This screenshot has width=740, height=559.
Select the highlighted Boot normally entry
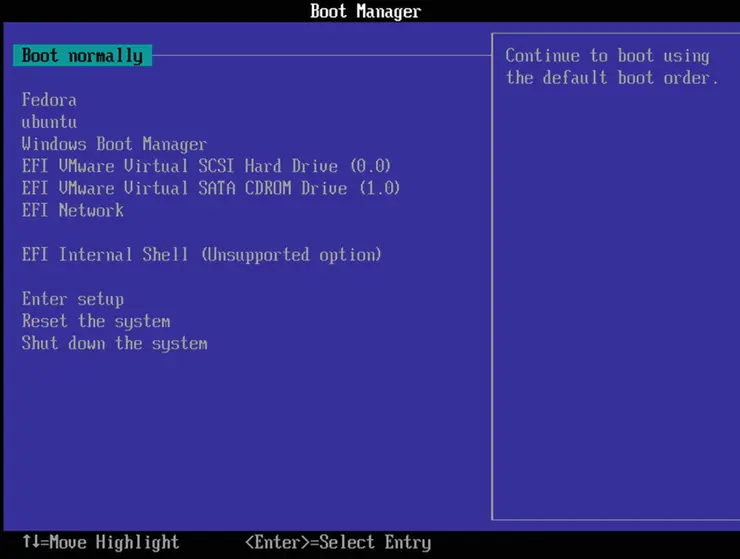coord(82,56)
